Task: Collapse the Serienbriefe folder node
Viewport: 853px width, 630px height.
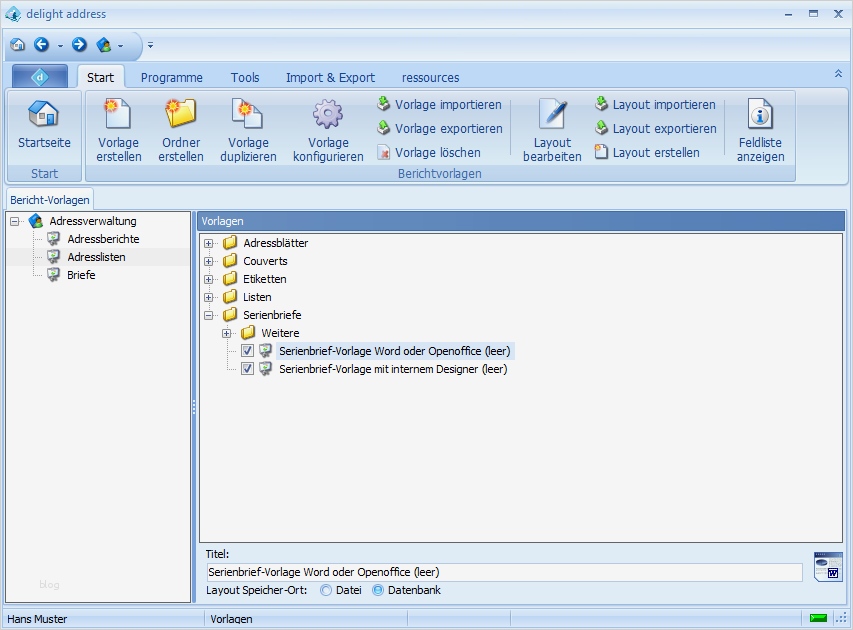Action: click(209, 315)
